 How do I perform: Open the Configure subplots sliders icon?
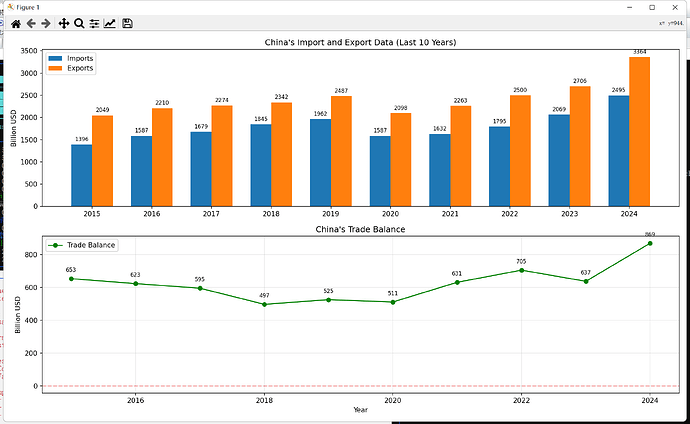point(94,24)
